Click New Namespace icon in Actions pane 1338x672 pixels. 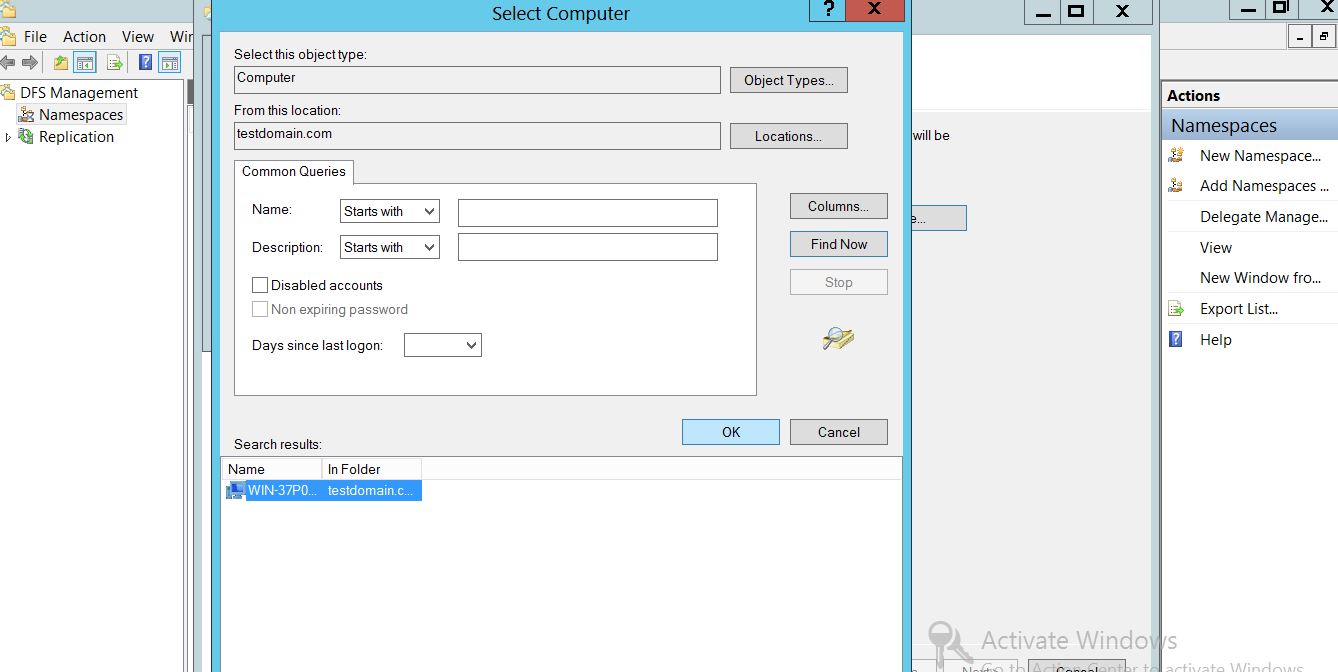point(1177,156)
